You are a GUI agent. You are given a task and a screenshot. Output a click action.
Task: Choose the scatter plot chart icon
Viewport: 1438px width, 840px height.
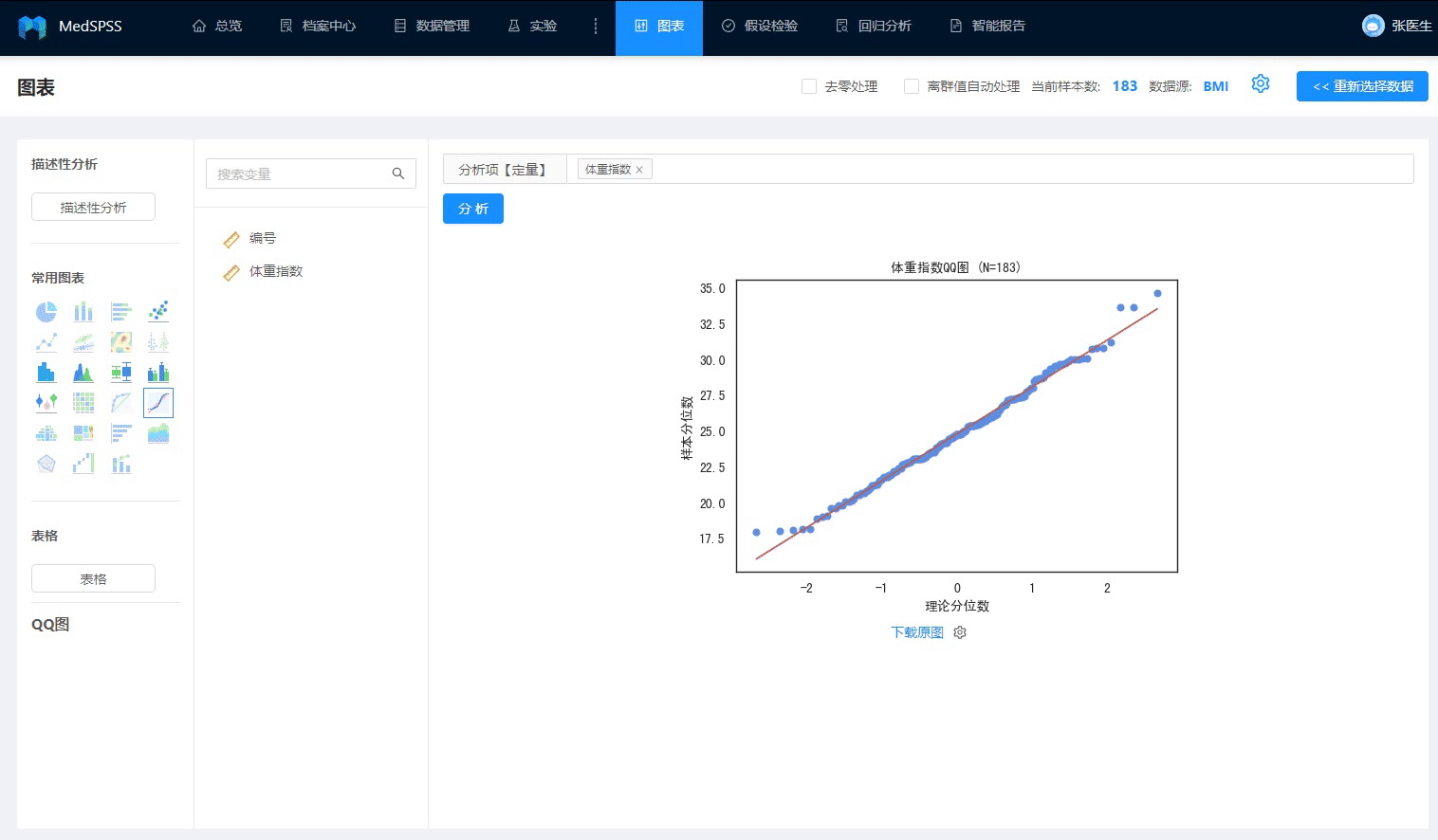158,311
